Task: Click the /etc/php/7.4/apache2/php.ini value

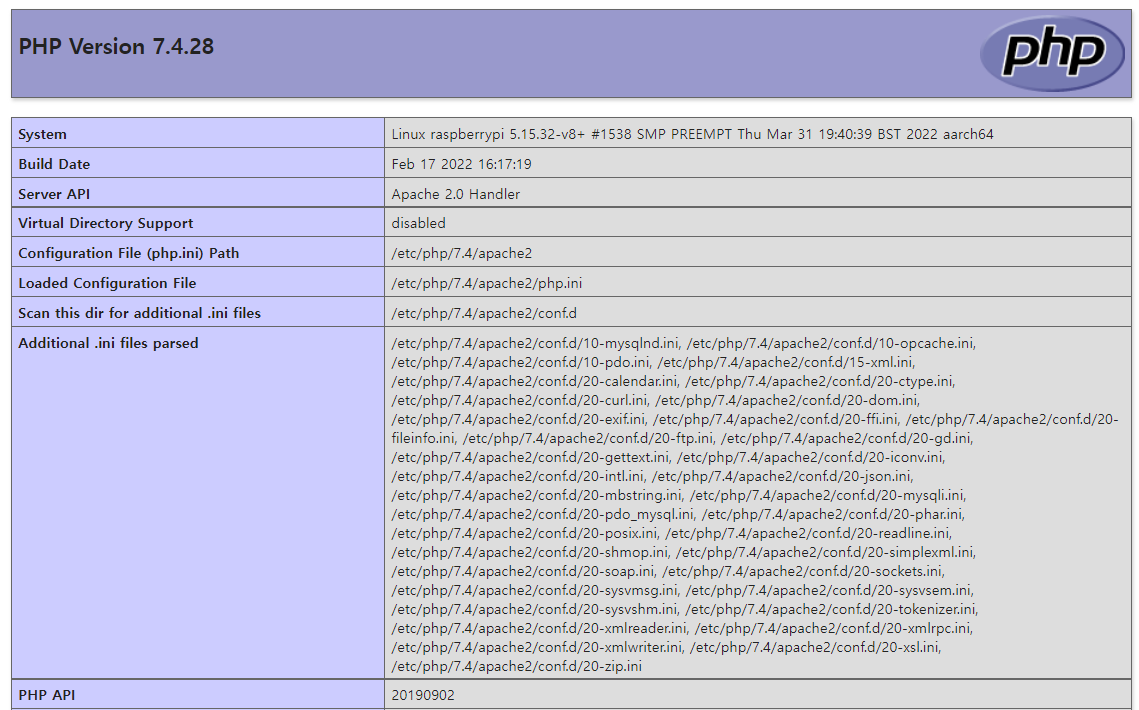Action: [x=487, y=283]
